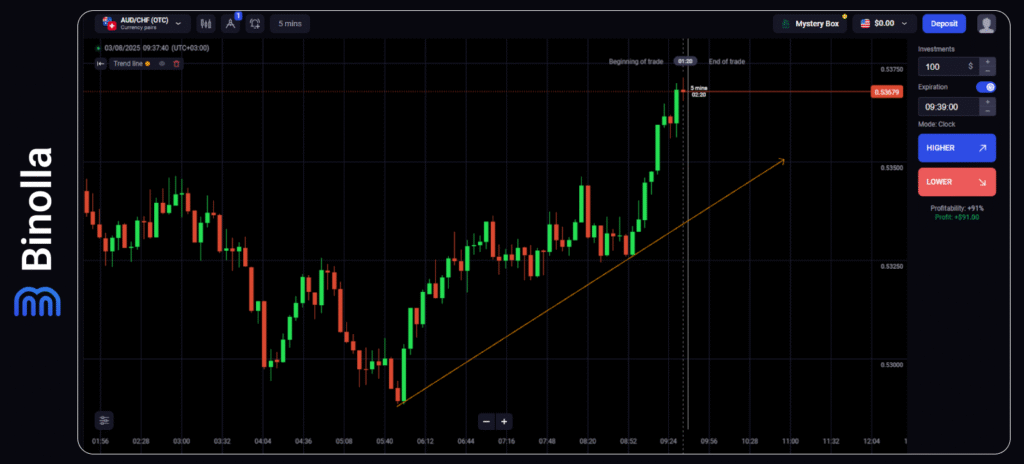Zoom in the chart with plus
The width and height of the screenshot is (1024, 464).
(504, 421)
